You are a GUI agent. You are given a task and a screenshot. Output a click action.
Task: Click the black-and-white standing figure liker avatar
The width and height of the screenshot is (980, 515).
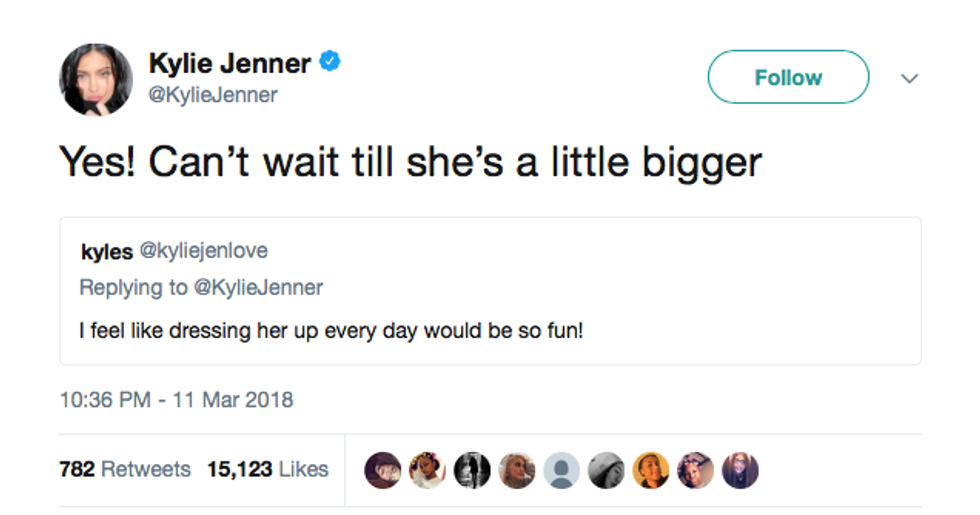click(x=471, y=469)
